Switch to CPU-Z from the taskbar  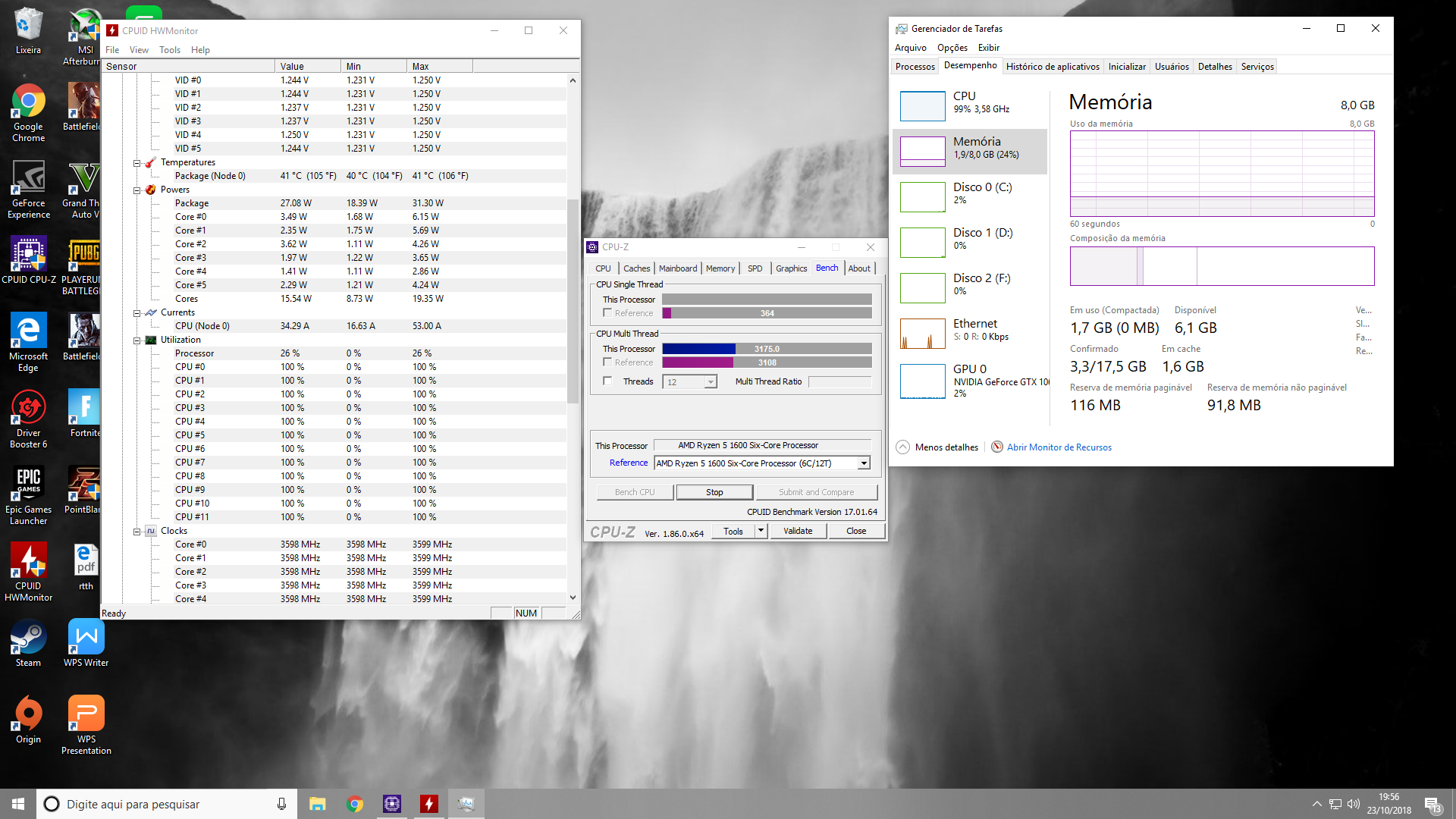pos(391,804)
